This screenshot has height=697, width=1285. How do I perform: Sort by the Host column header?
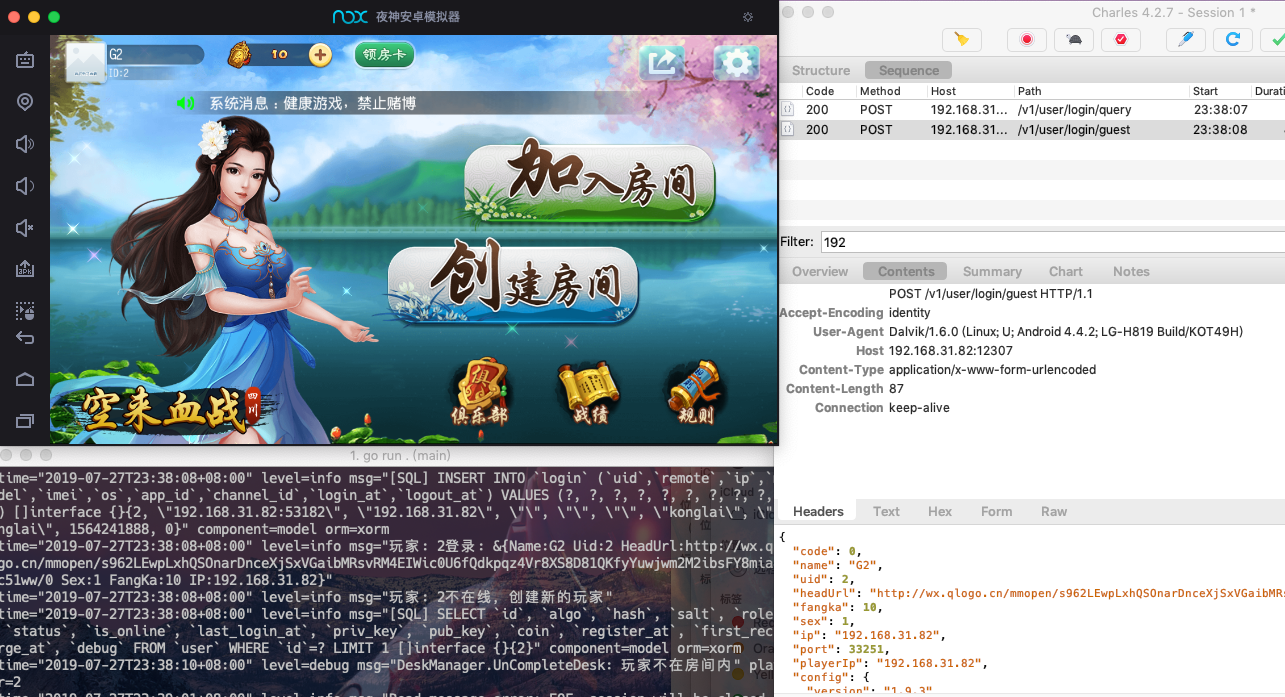click(x=969, y=91)
